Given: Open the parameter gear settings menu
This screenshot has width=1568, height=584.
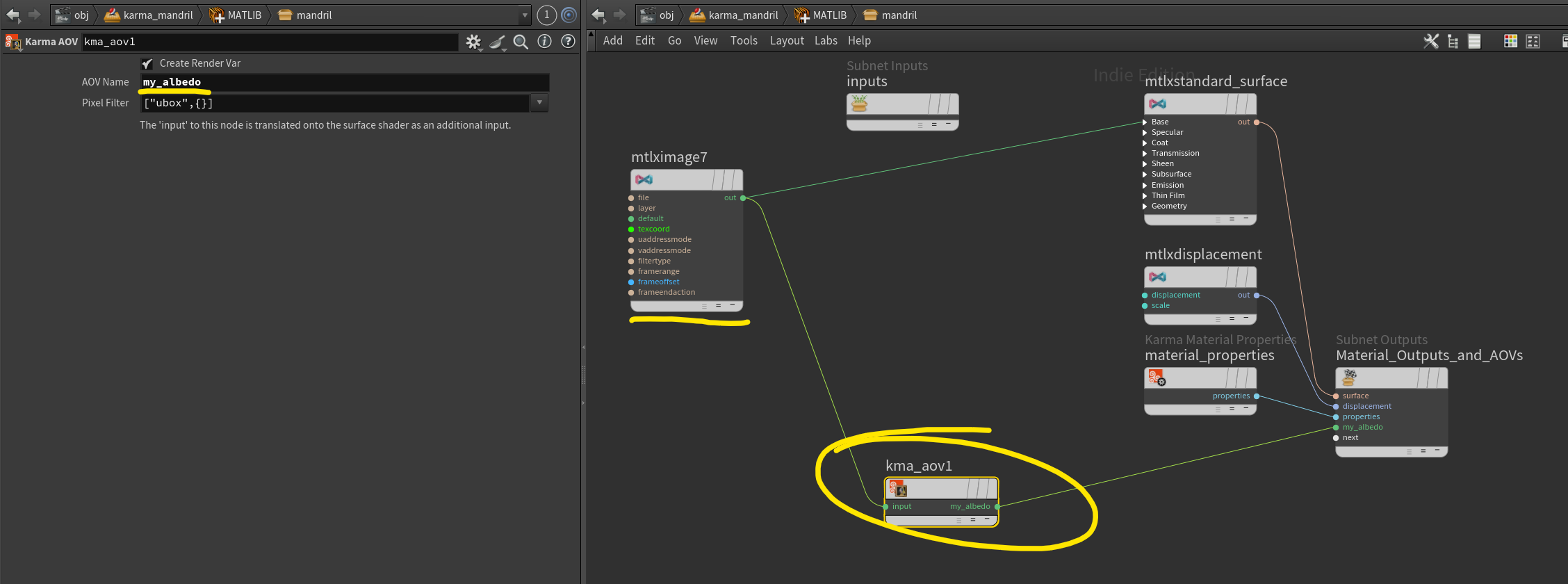Looking at the screenshot, I should (x=473, y=42).
